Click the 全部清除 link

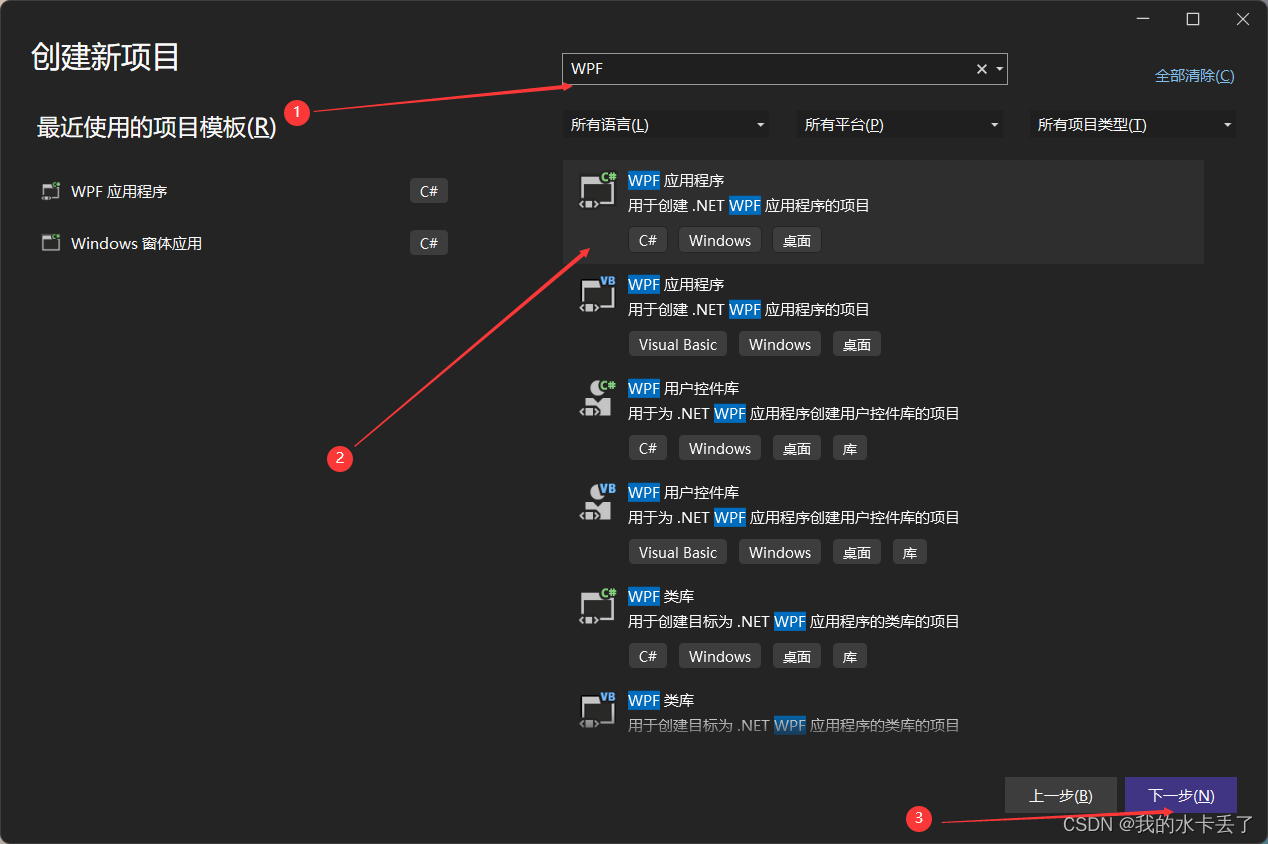(x=1194, y=76)
